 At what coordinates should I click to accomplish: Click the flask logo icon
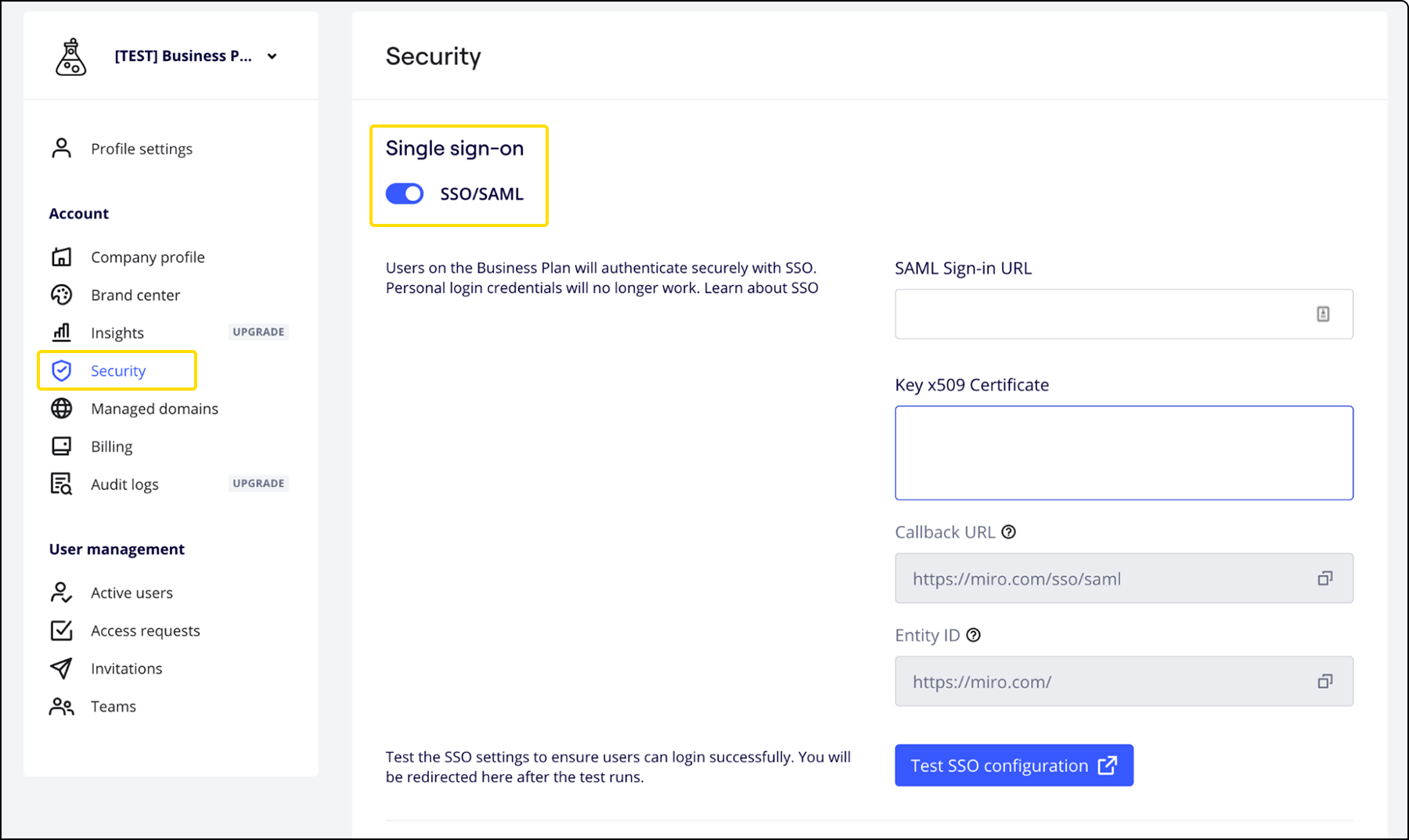[70, 56]
